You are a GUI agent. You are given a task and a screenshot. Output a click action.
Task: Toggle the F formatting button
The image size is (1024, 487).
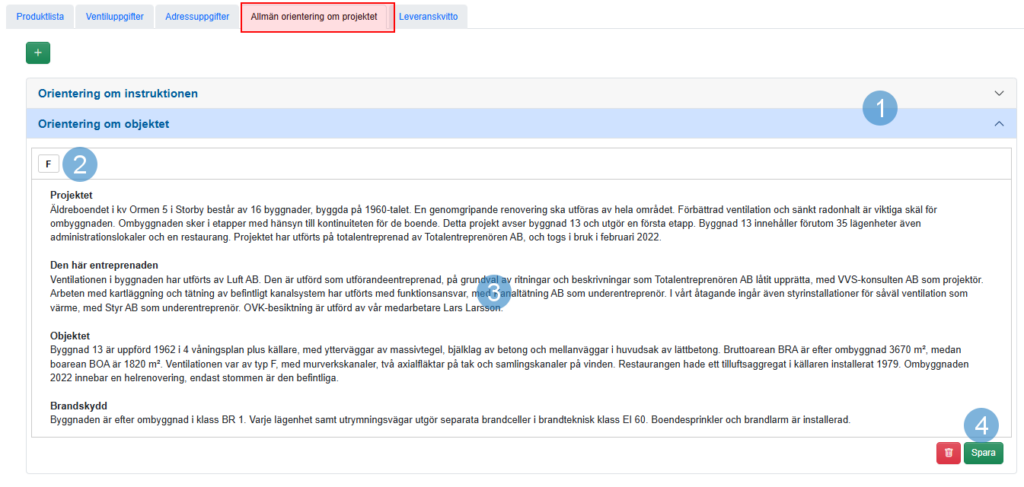(48, 163)
